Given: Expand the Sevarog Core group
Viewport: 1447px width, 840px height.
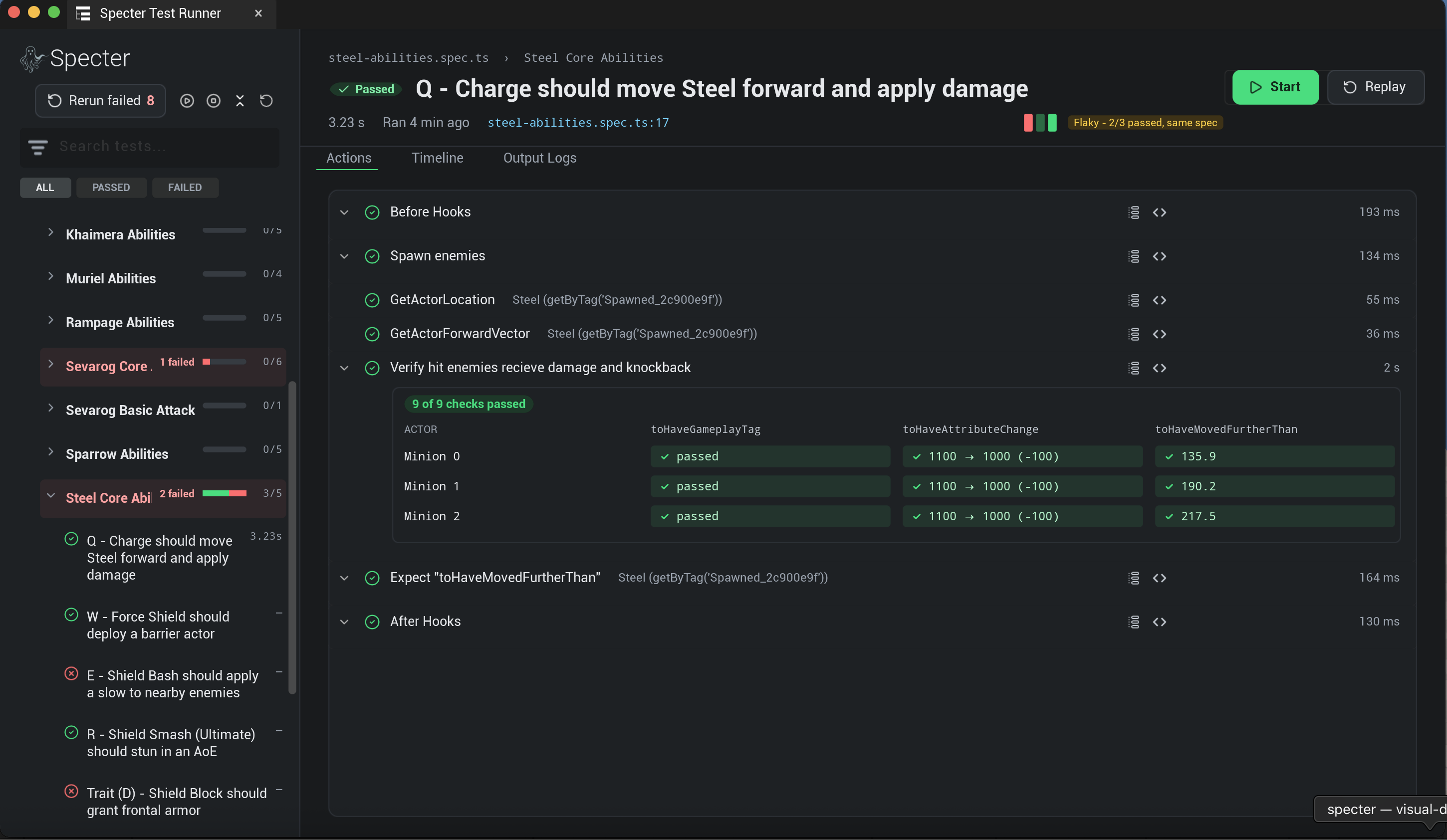Looking at the screenshot, I should point(50,364).
